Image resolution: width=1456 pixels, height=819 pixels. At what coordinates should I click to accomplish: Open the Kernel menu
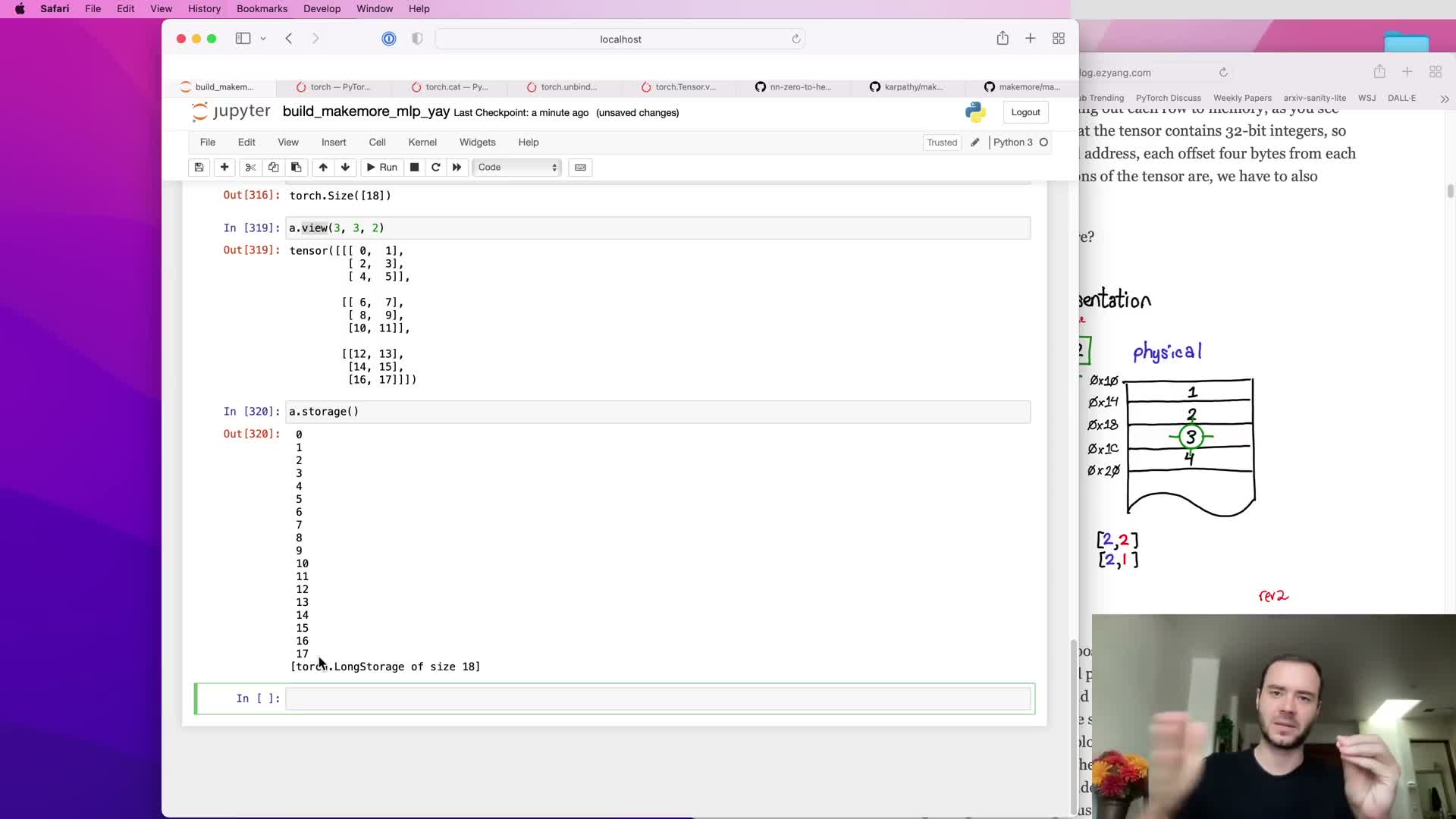[422, 143]
